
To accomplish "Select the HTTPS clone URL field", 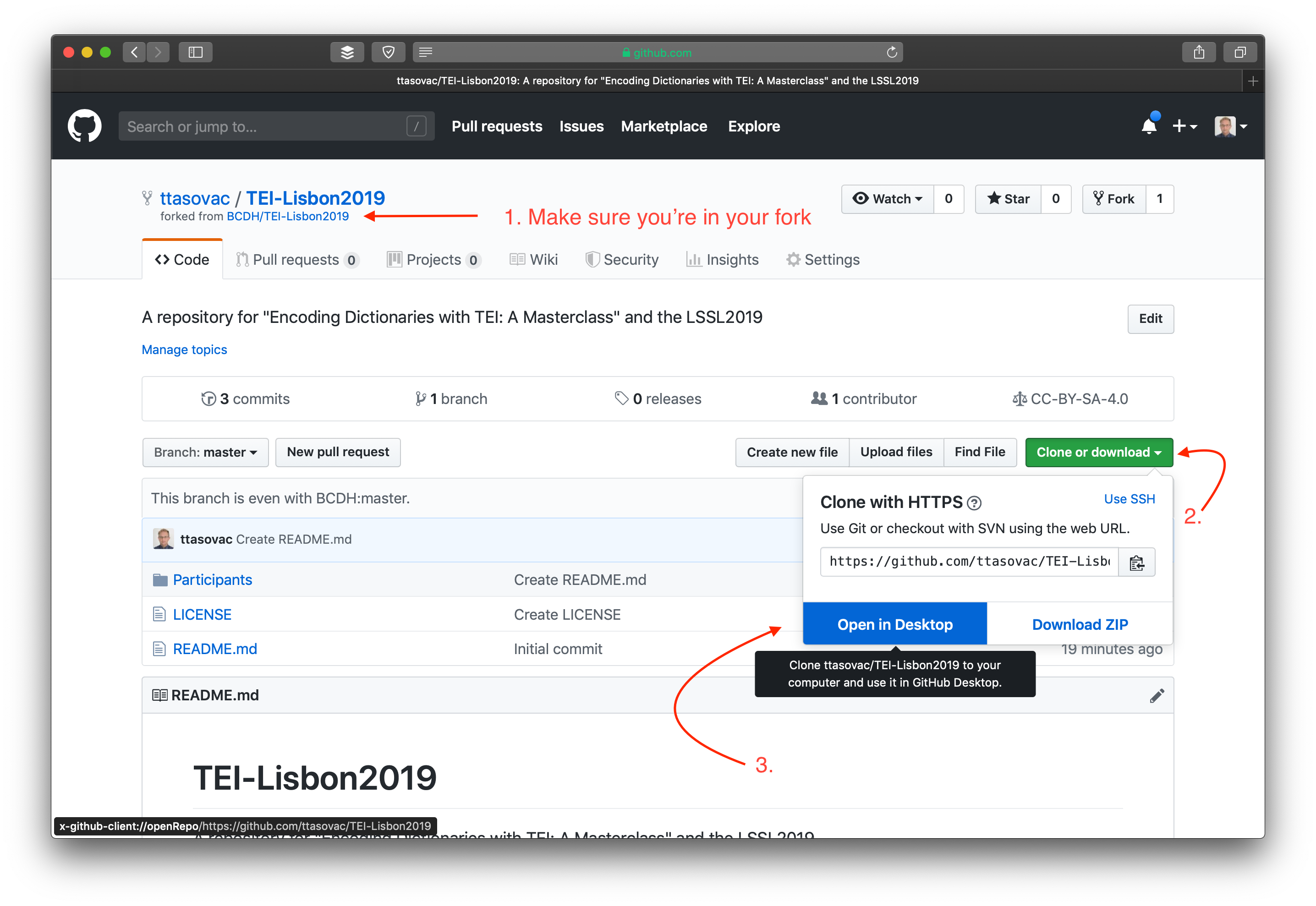I will 969,562.
